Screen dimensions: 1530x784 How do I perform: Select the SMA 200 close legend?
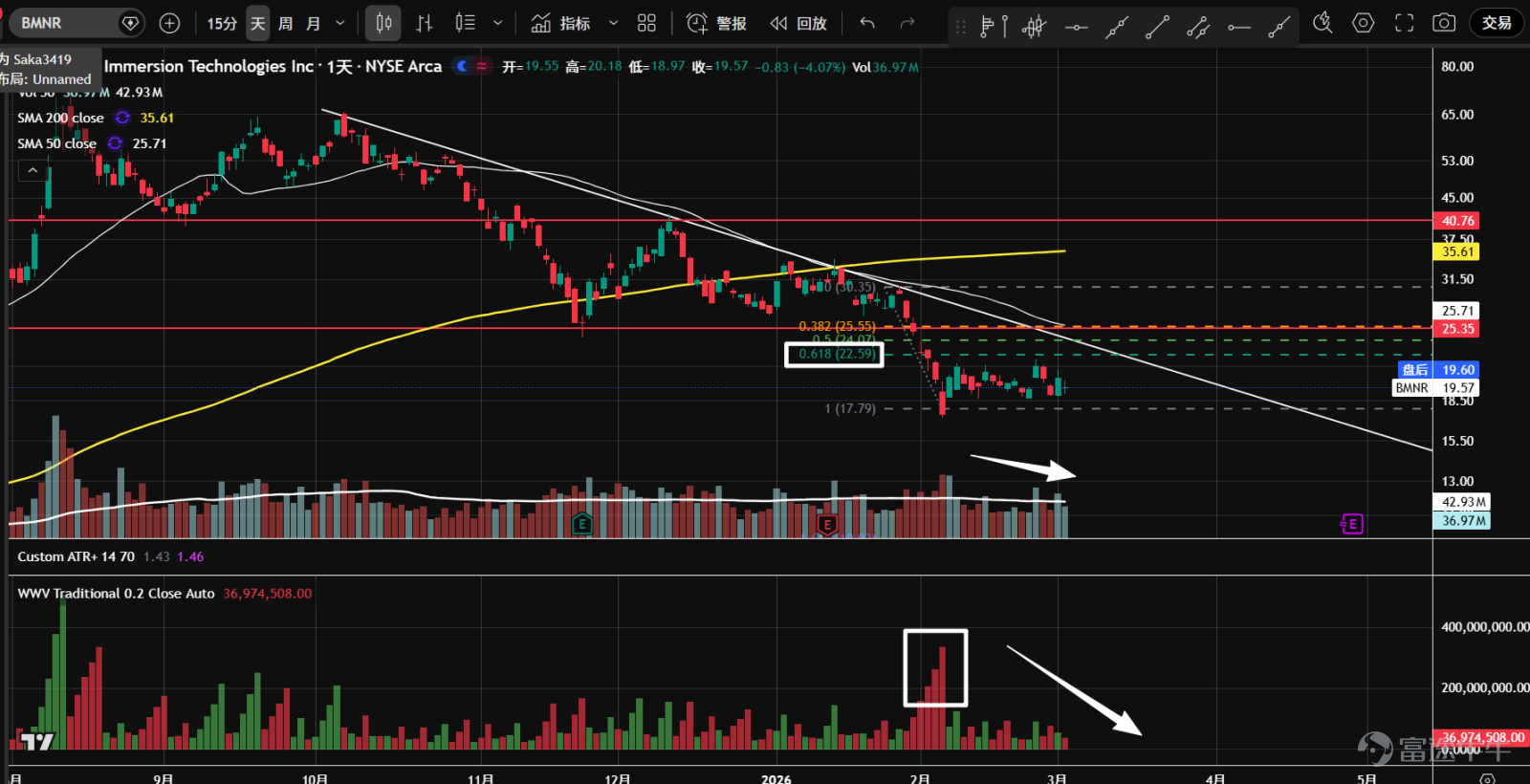(x=60, y=118)
